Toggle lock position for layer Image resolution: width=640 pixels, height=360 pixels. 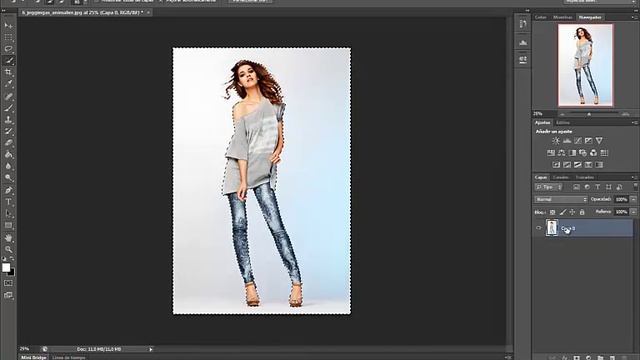(x=572, y=212)
